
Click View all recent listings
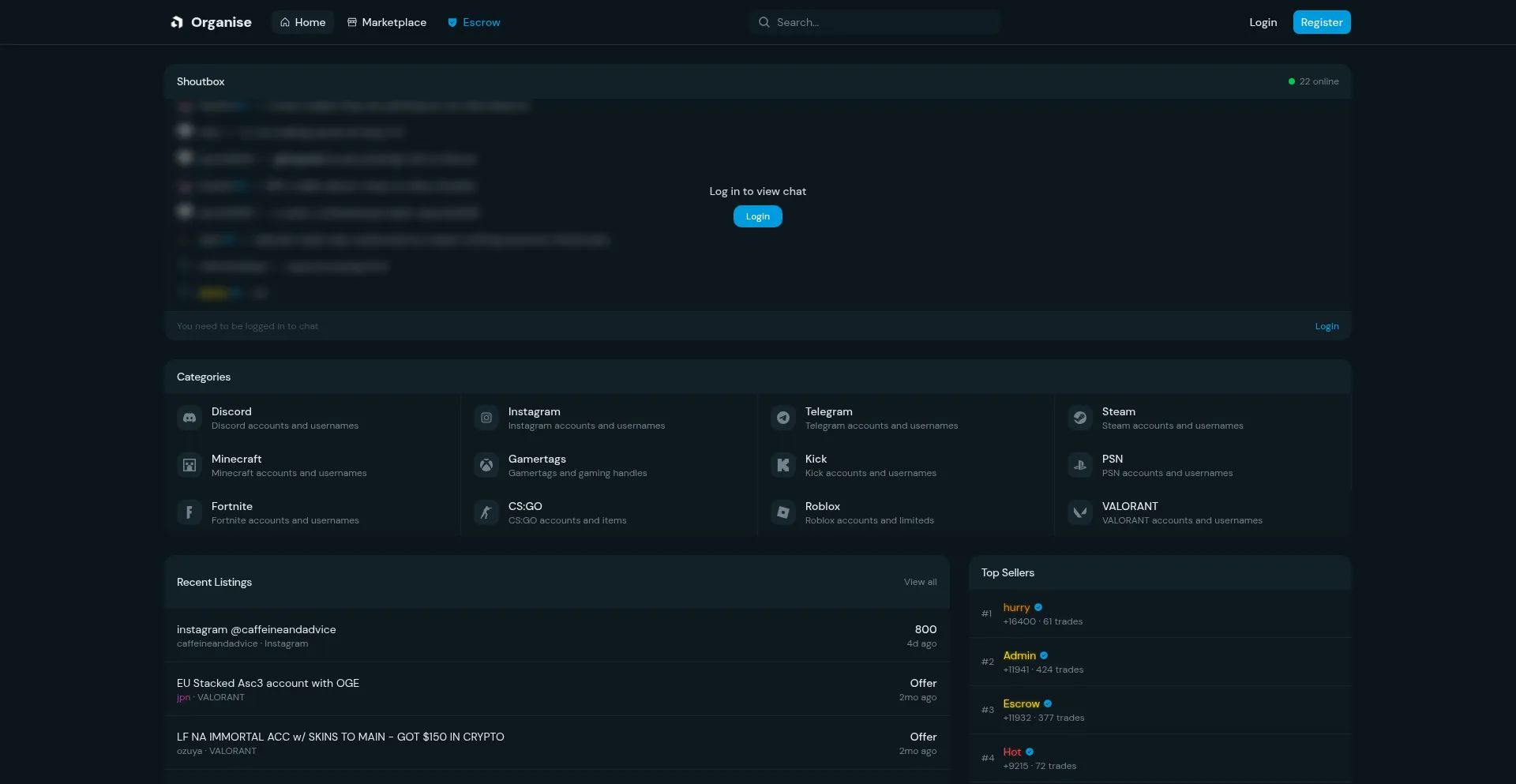[921, 582]
